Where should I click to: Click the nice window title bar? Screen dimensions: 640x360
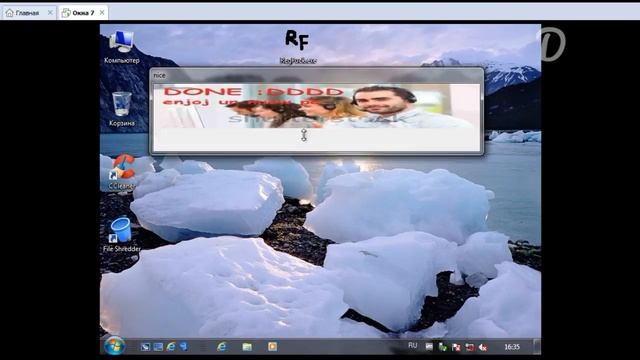tap(317, 76)
